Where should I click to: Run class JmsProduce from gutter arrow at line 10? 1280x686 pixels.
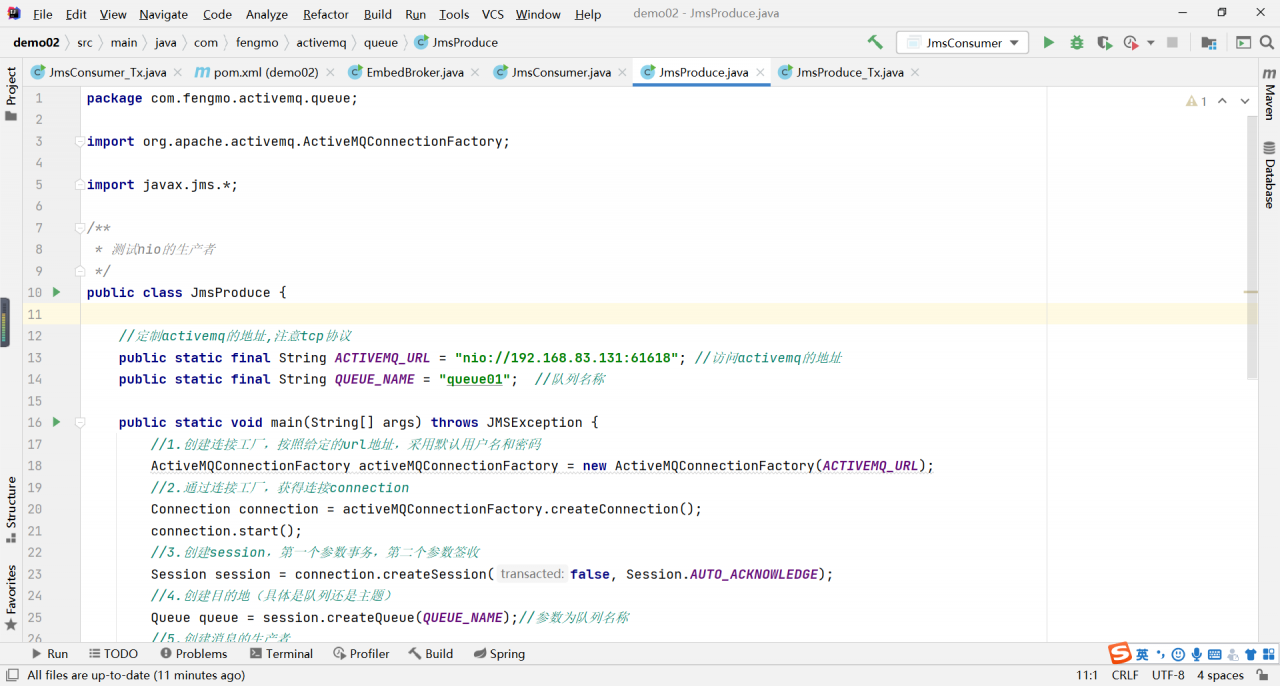56,292
